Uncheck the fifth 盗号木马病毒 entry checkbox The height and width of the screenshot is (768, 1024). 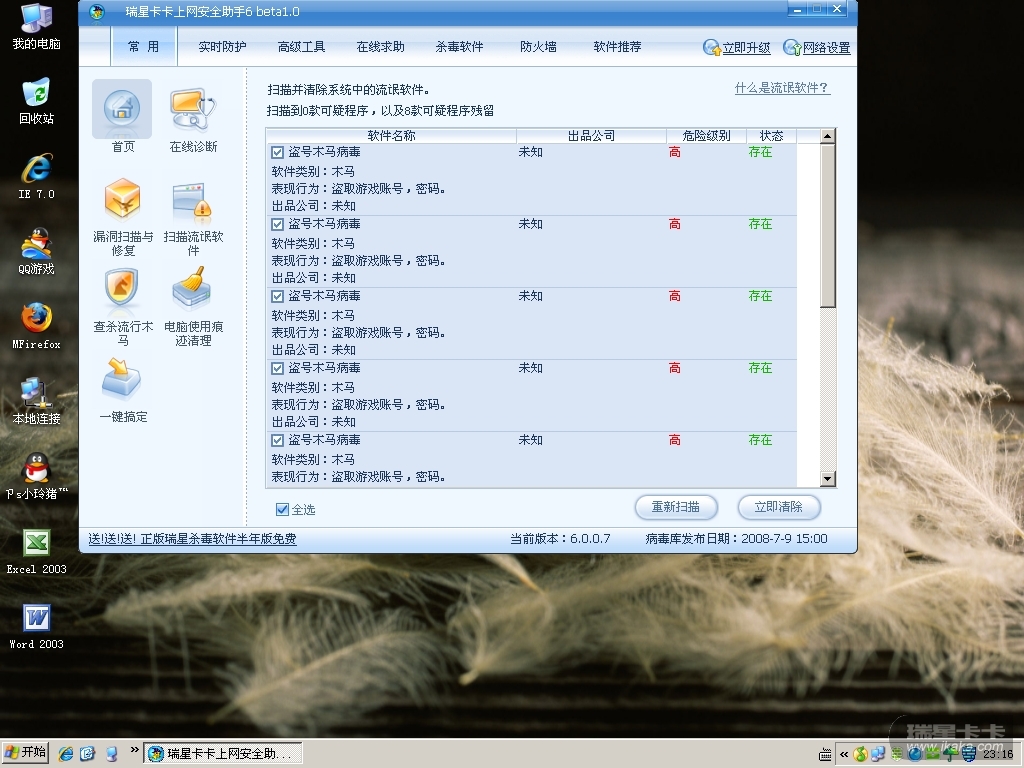tap(278, 440)
